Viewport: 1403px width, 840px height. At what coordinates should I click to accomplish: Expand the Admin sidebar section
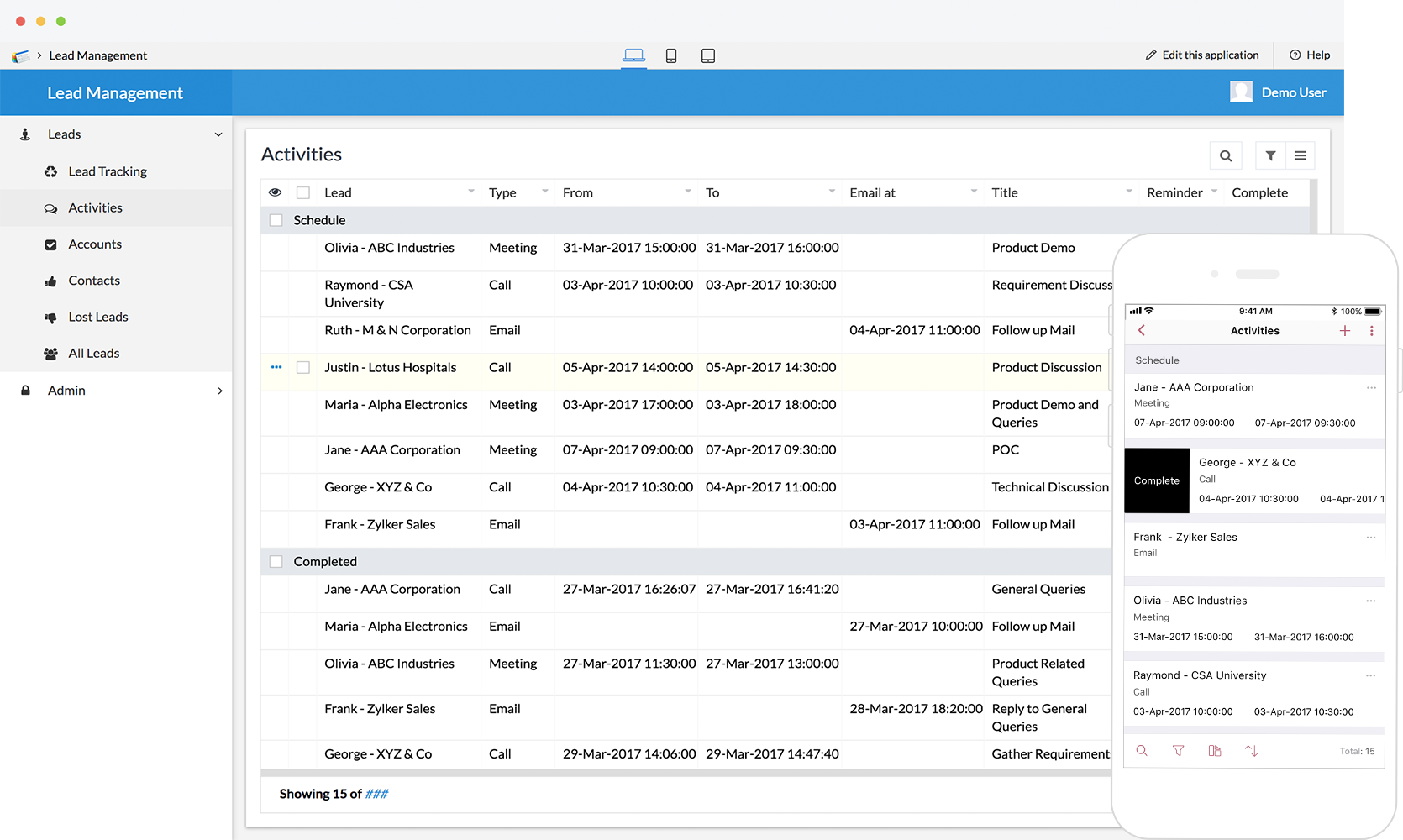[220, 391]
